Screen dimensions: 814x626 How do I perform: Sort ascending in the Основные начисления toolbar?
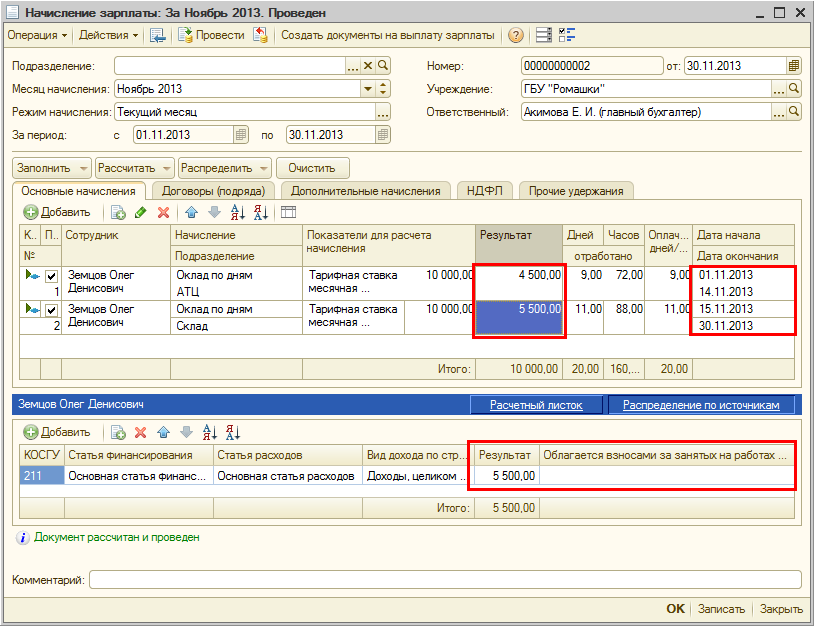[237, 212]
